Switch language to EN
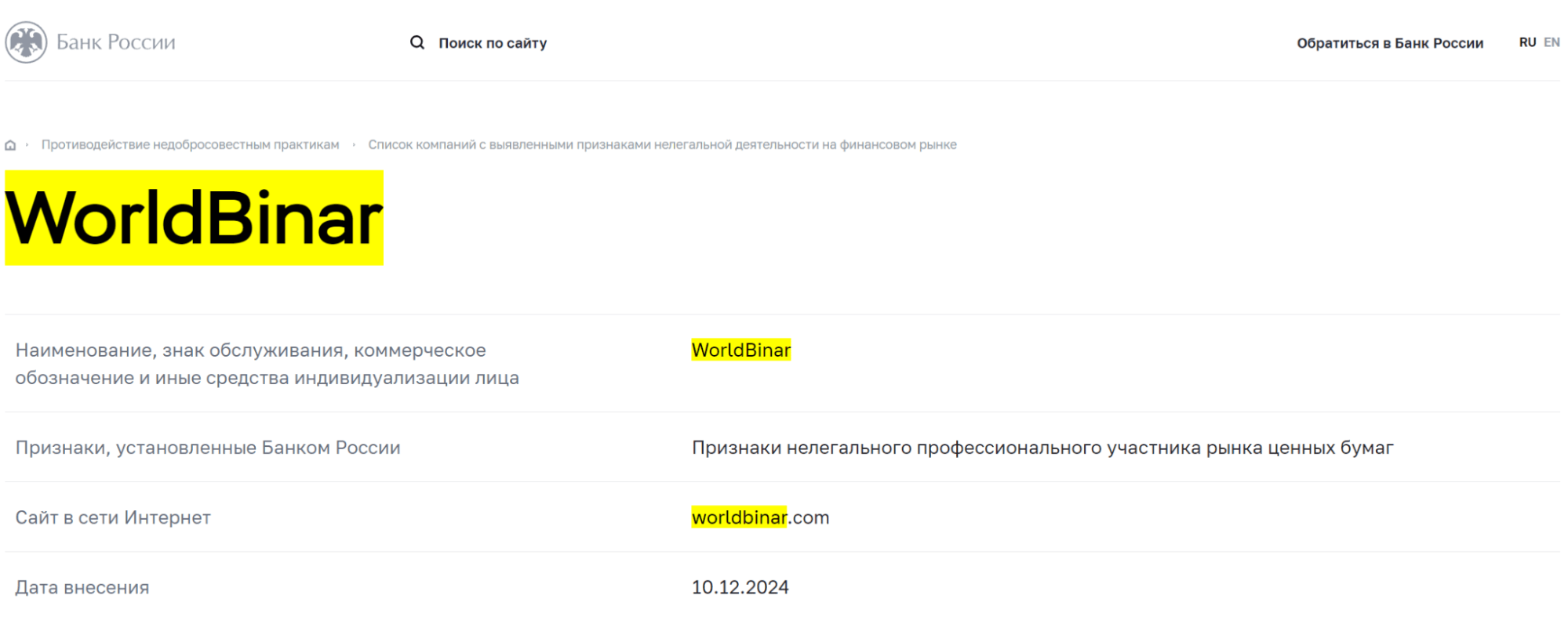Screen dimensions: 1568x617 point(1552,42)
